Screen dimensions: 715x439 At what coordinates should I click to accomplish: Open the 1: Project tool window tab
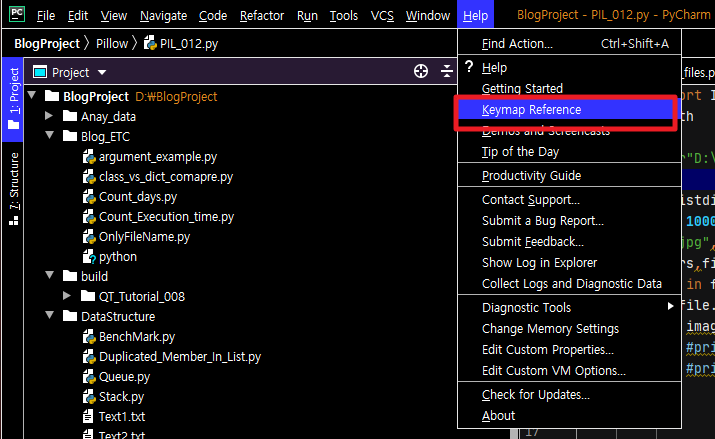[13, 99]
